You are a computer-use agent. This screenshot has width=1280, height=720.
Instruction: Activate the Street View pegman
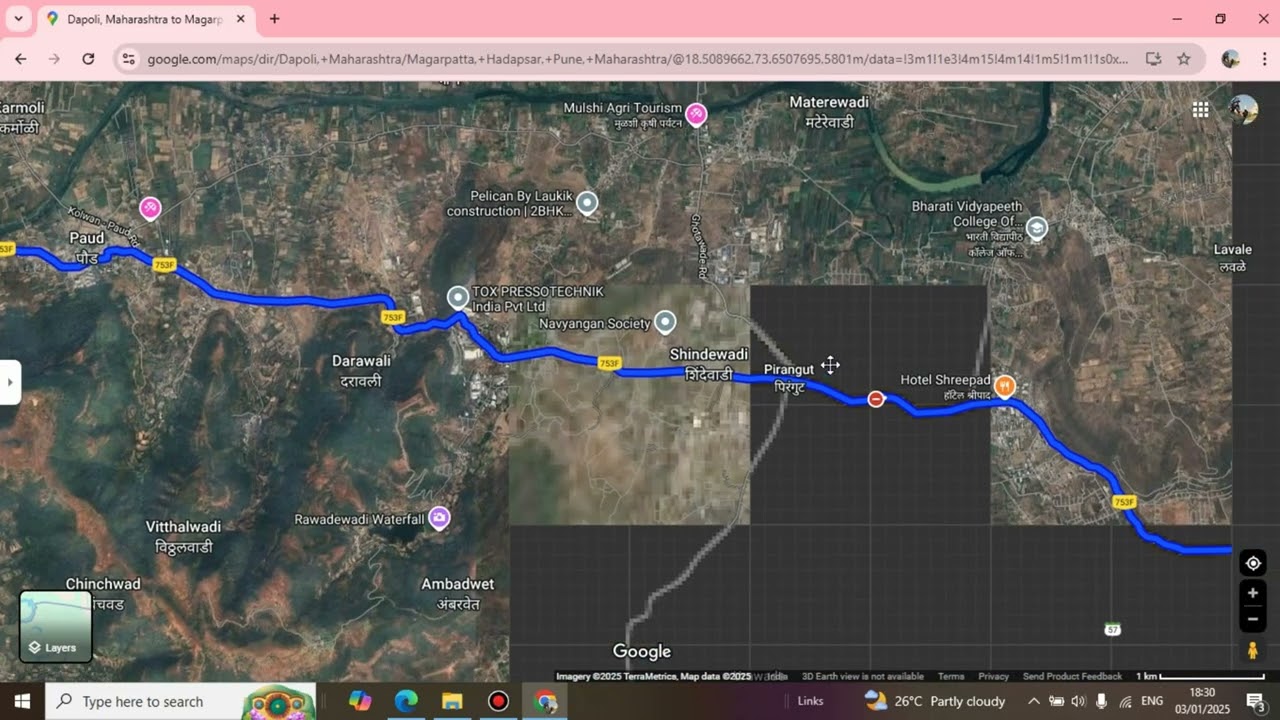coord(1253,651)
